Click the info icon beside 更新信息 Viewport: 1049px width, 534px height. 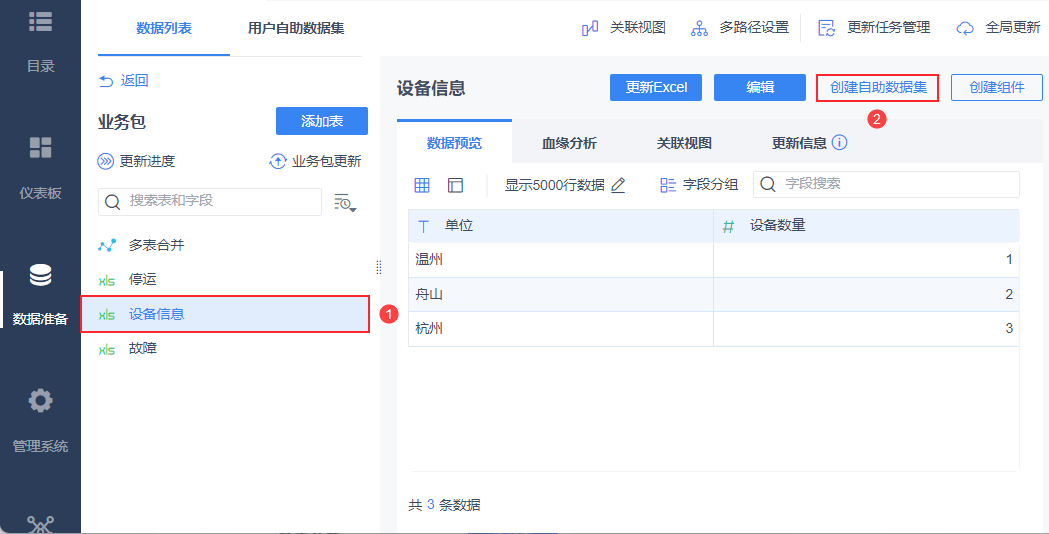pos(839,143)
